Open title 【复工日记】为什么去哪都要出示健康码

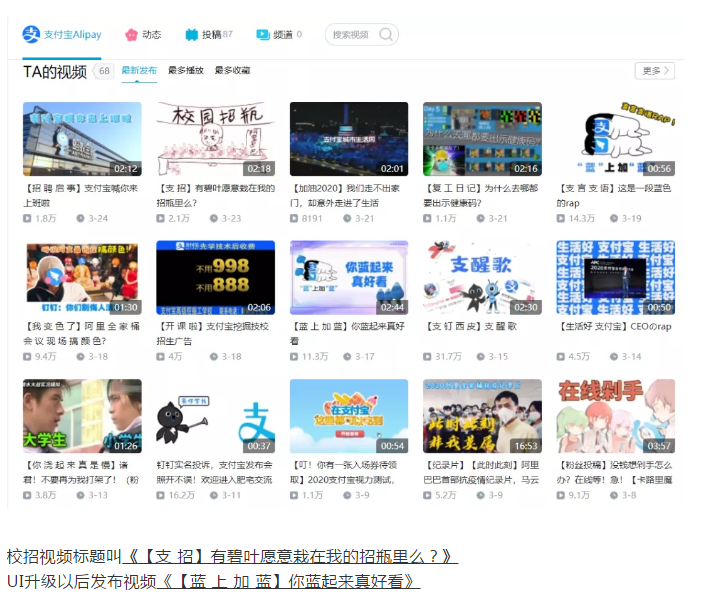point(481,195)
